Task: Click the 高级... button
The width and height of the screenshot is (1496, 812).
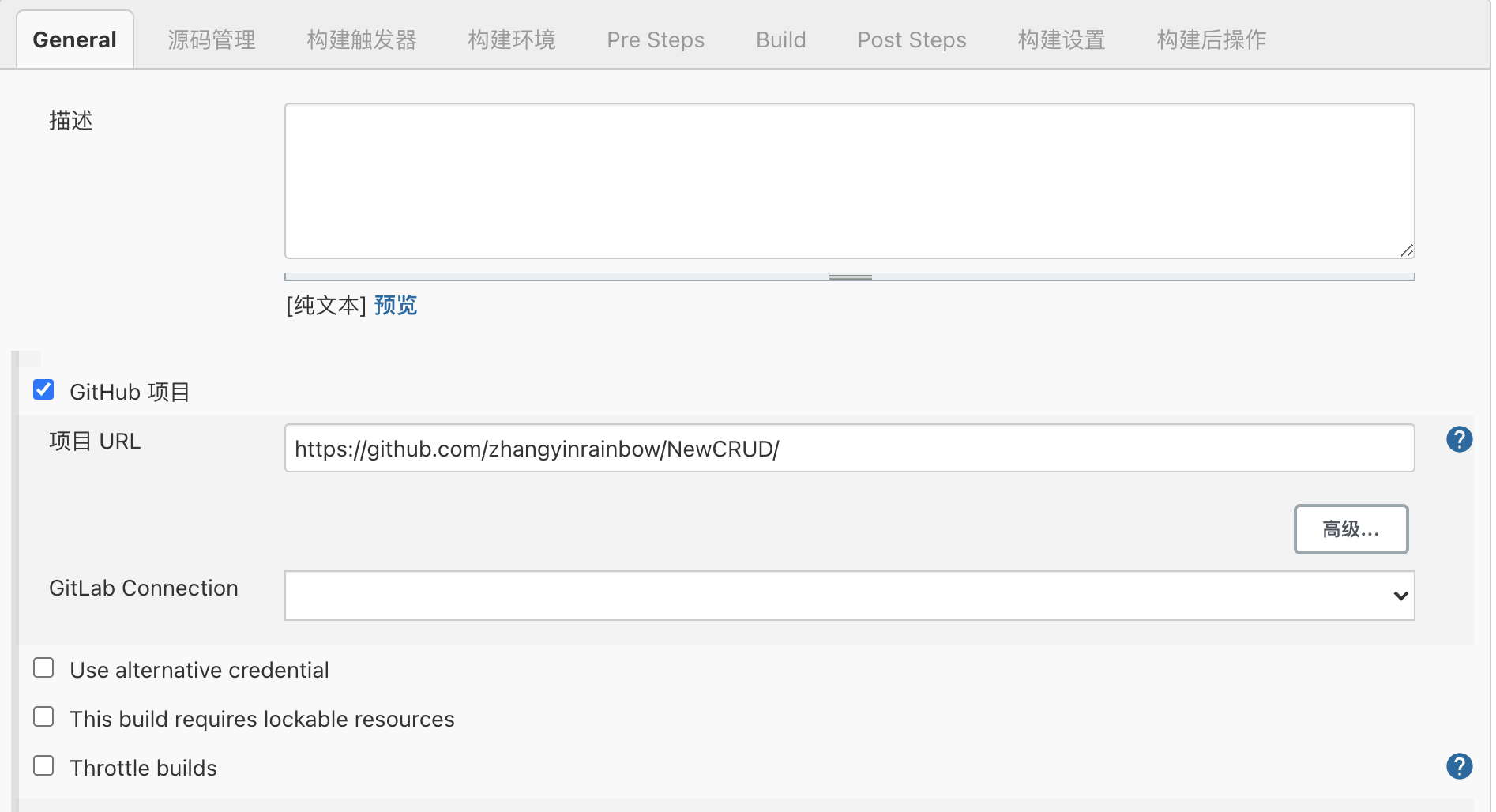Action: [1351, 529]
